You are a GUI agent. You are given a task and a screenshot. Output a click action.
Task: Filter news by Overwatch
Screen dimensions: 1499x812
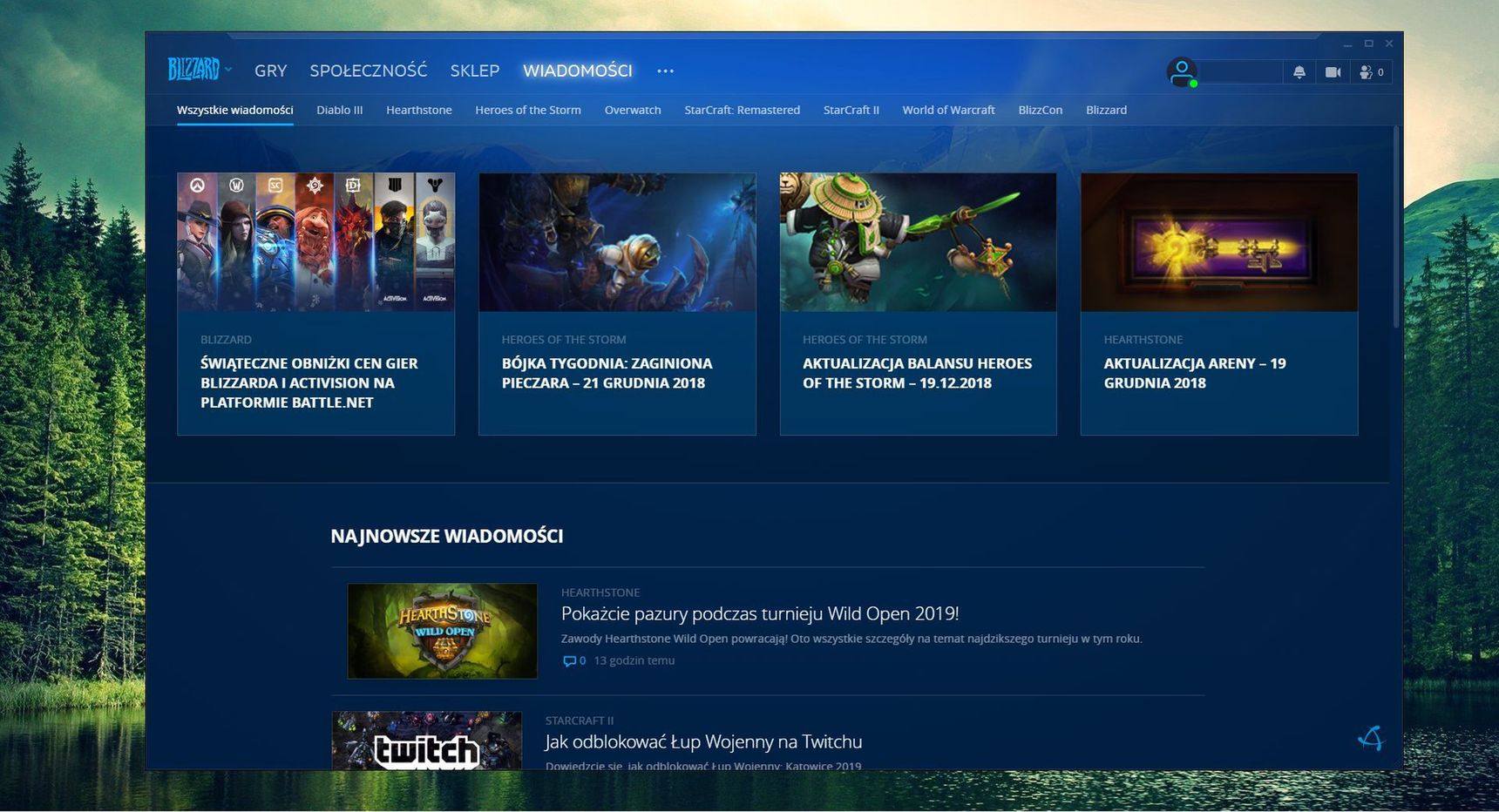[633, 110]
